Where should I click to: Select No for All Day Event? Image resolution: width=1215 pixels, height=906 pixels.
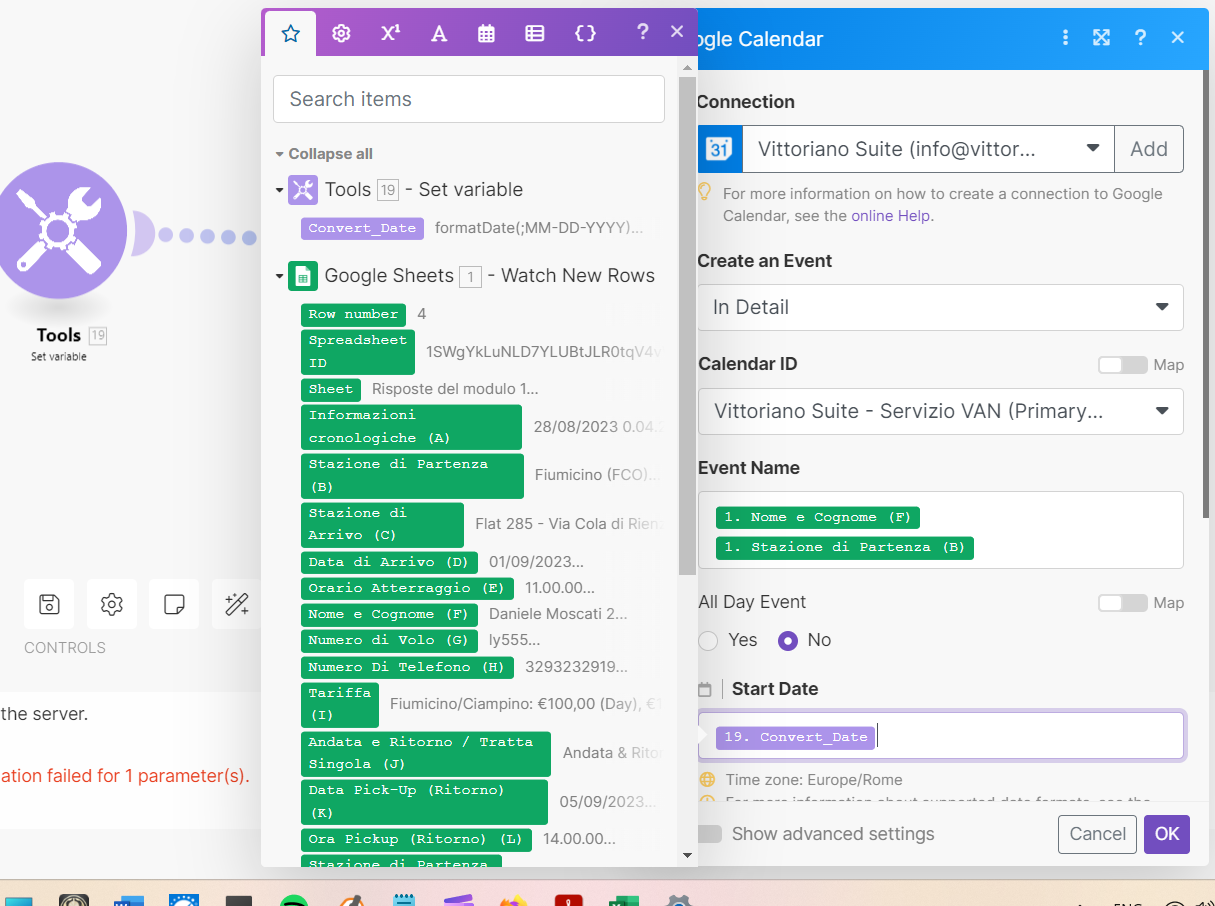(x=788, y=640)
